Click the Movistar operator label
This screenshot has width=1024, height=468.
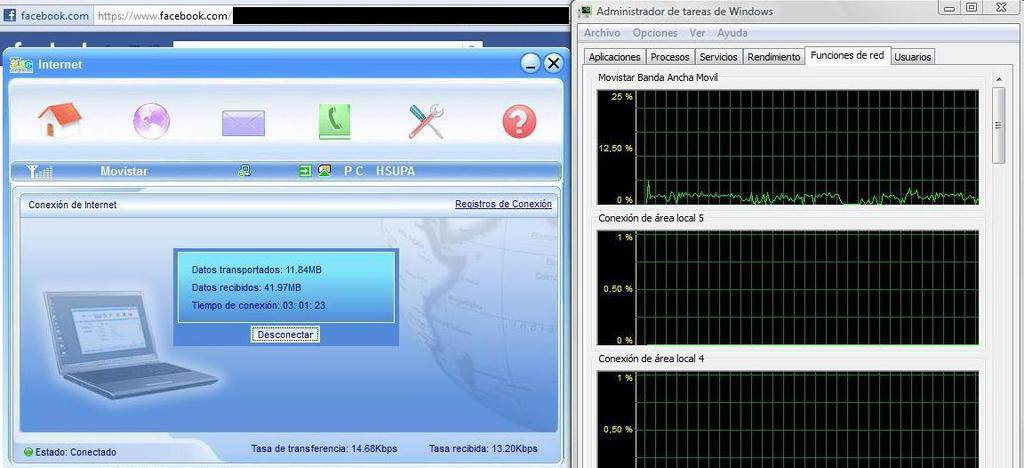[124, 171]
